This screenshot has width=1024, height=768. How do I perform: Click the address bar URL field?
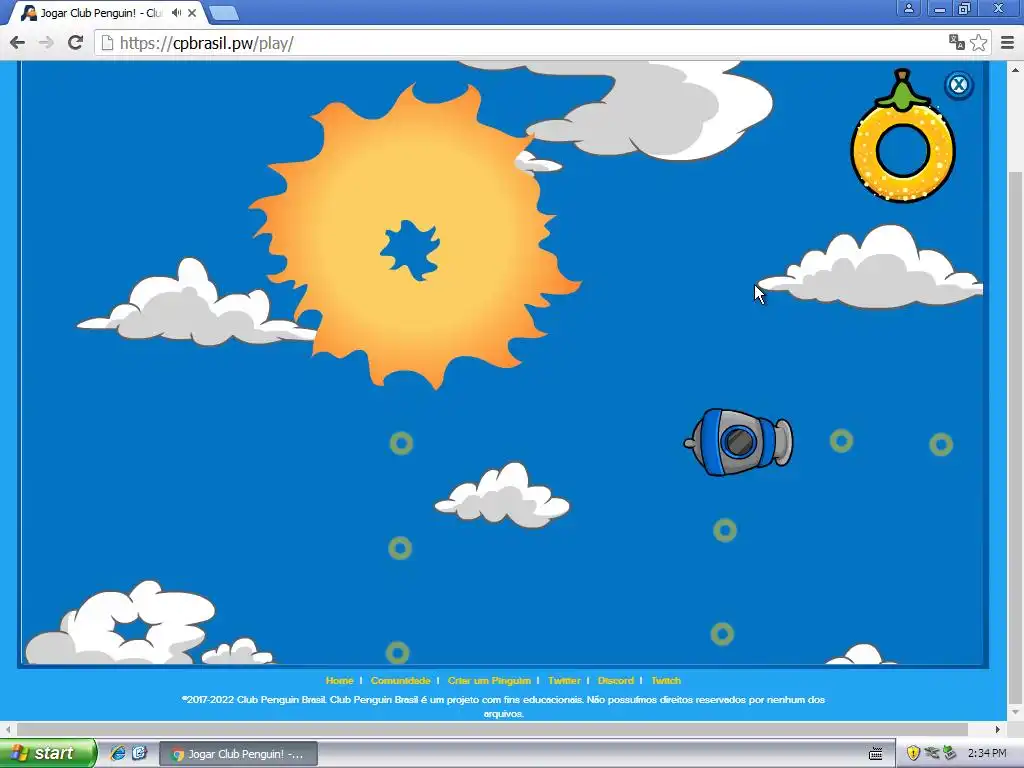point(522,43)
